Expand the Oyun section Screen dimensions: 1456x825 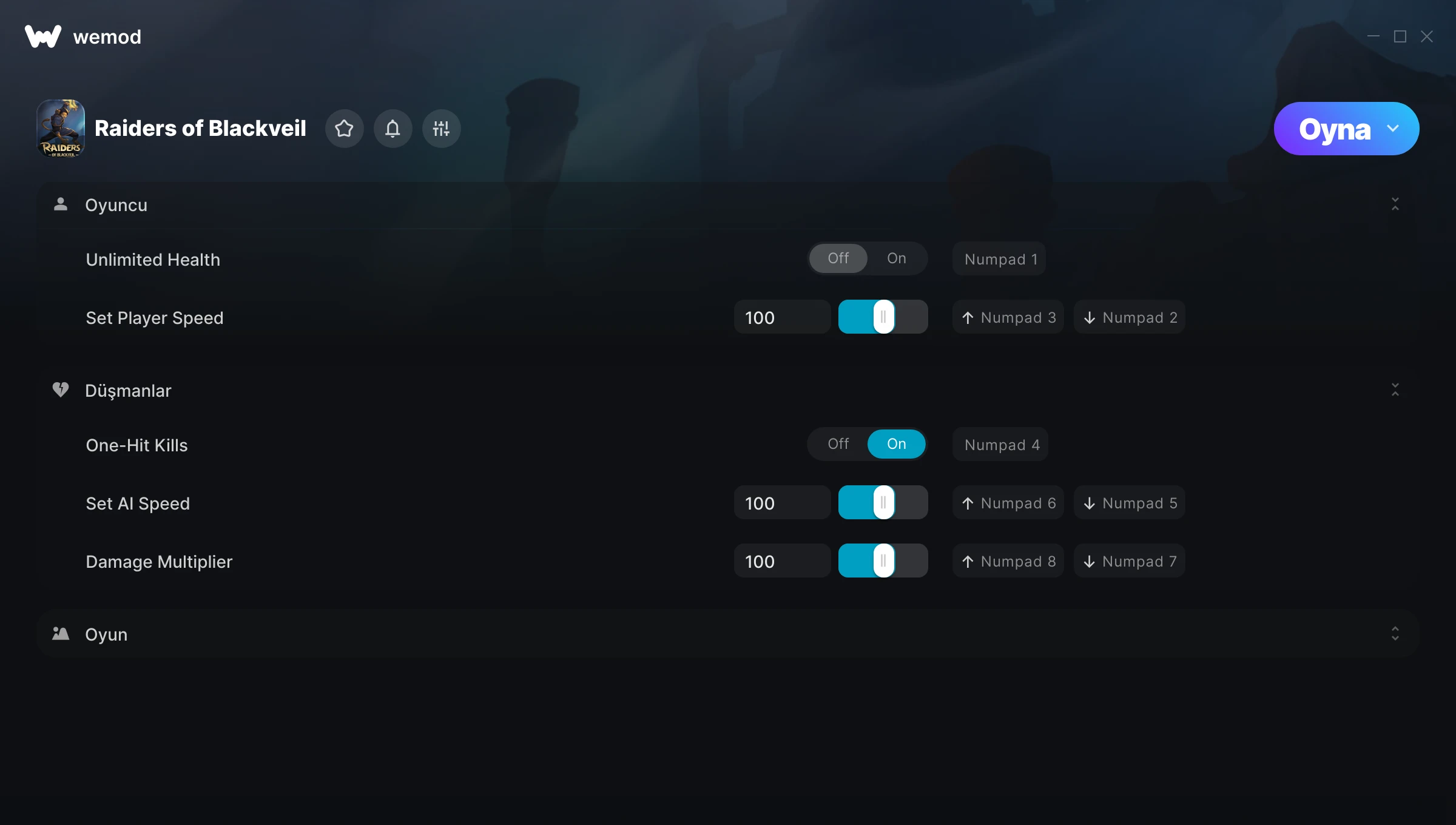pos(1395,634)
